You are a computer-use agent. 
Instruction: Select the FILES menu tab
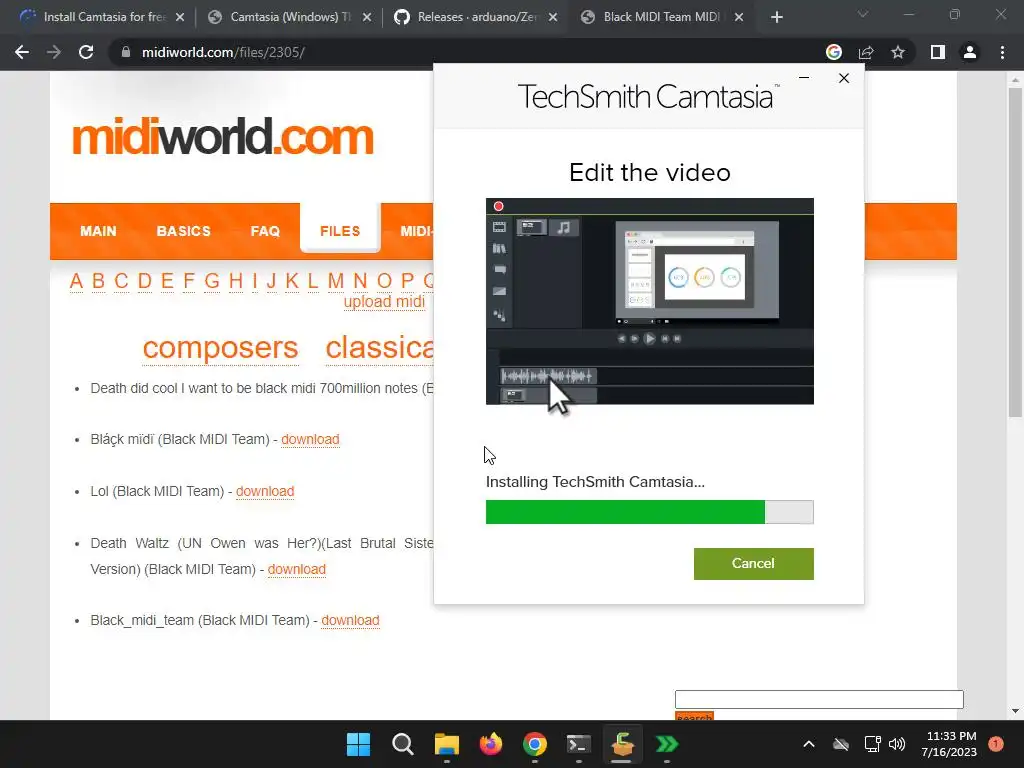click(x=340, y=231)
